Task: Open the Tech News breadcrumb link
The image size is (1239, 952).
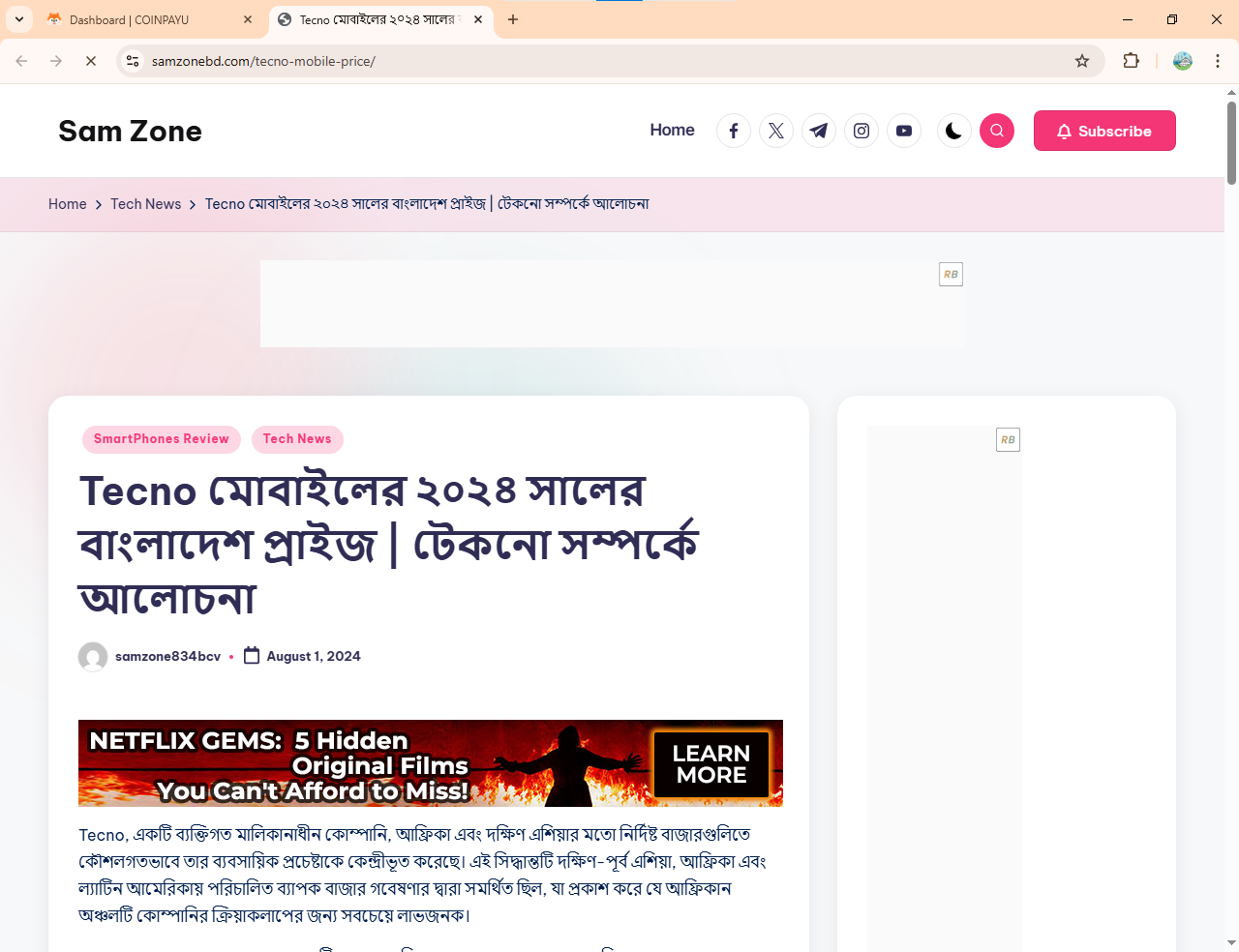Action: pos(145,204)
